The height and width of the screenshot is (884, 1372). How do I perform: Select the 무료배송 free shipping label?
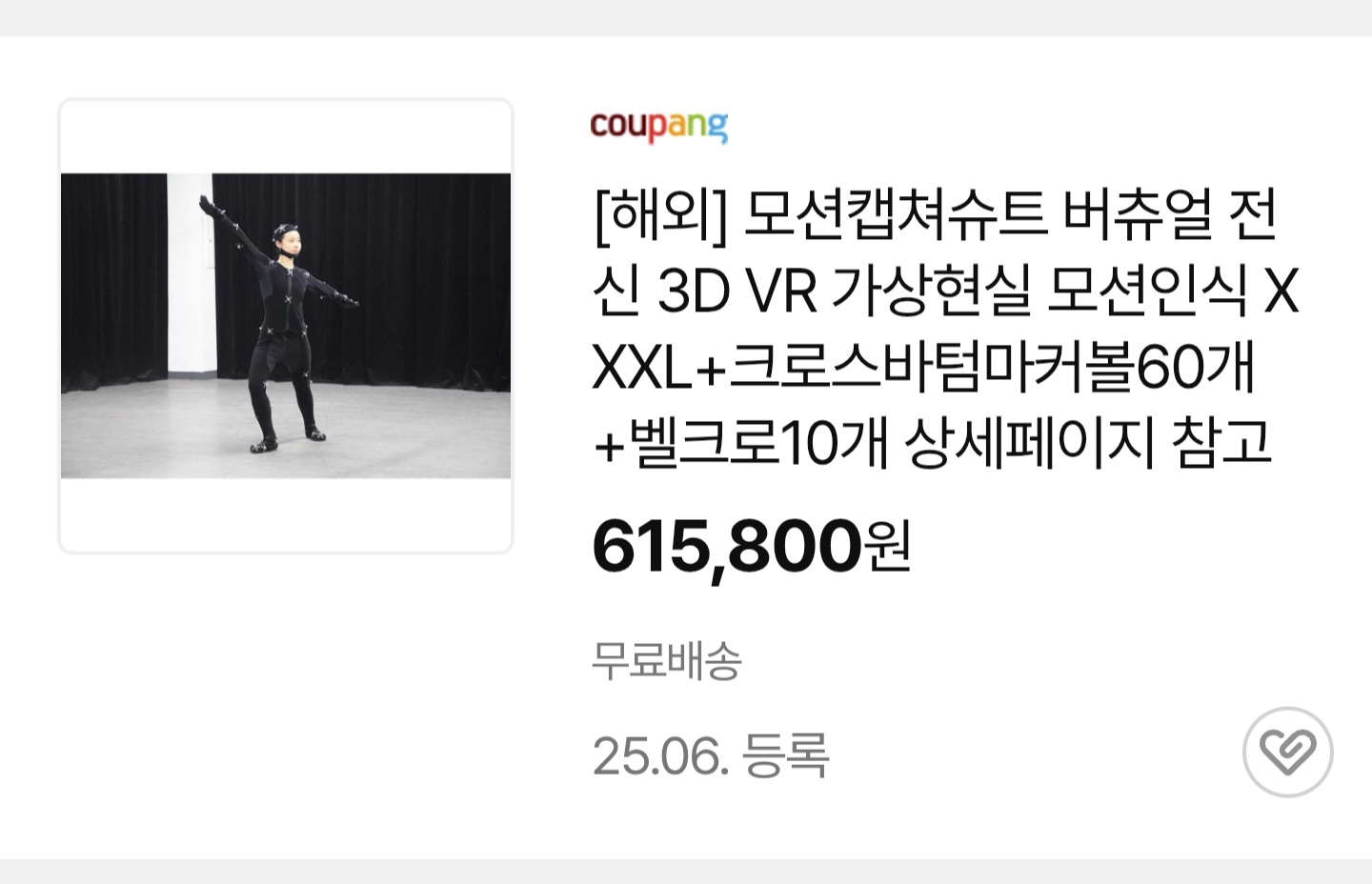tap(666, 660)
